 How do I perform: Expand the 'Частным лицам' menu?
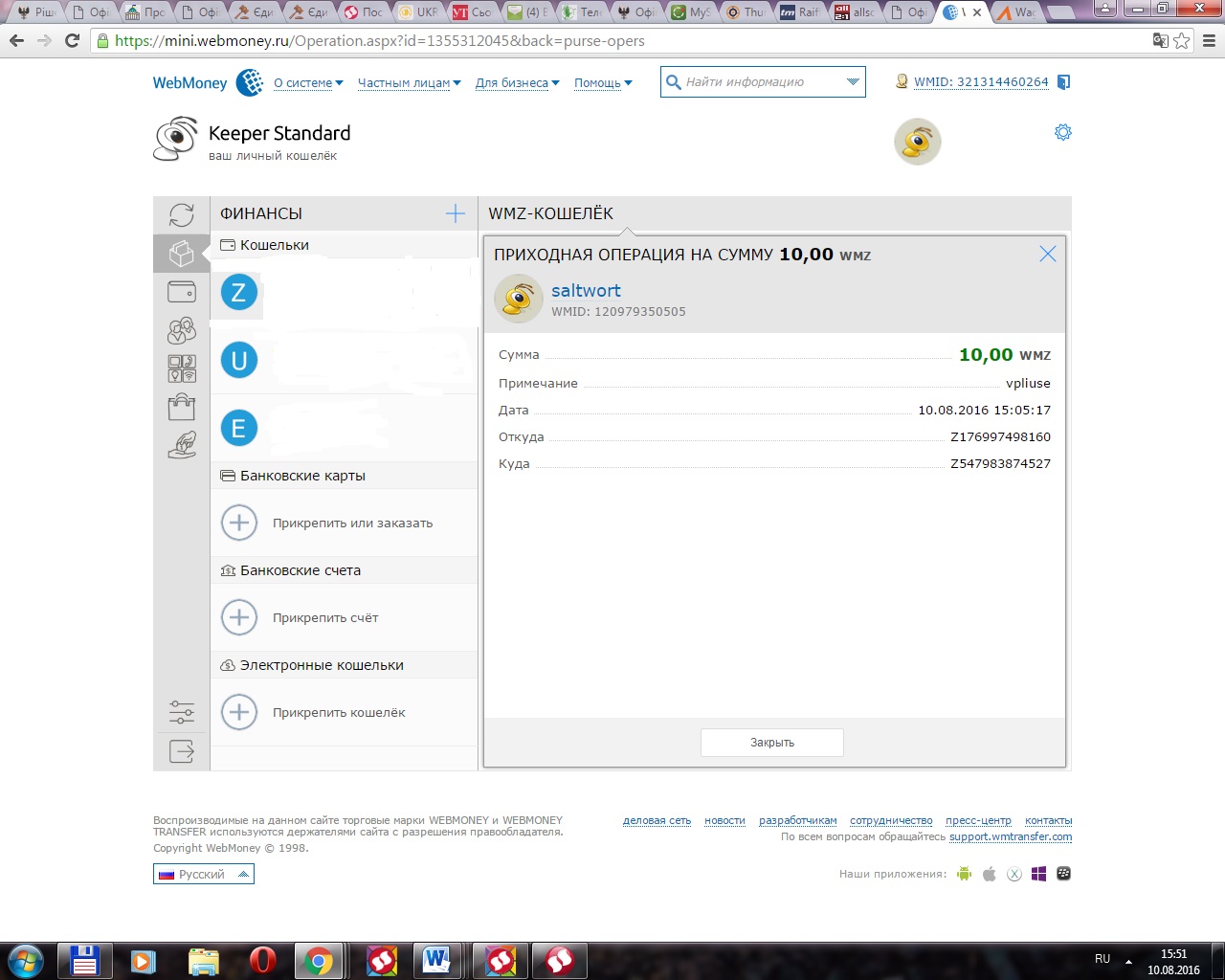click(409, 83)
